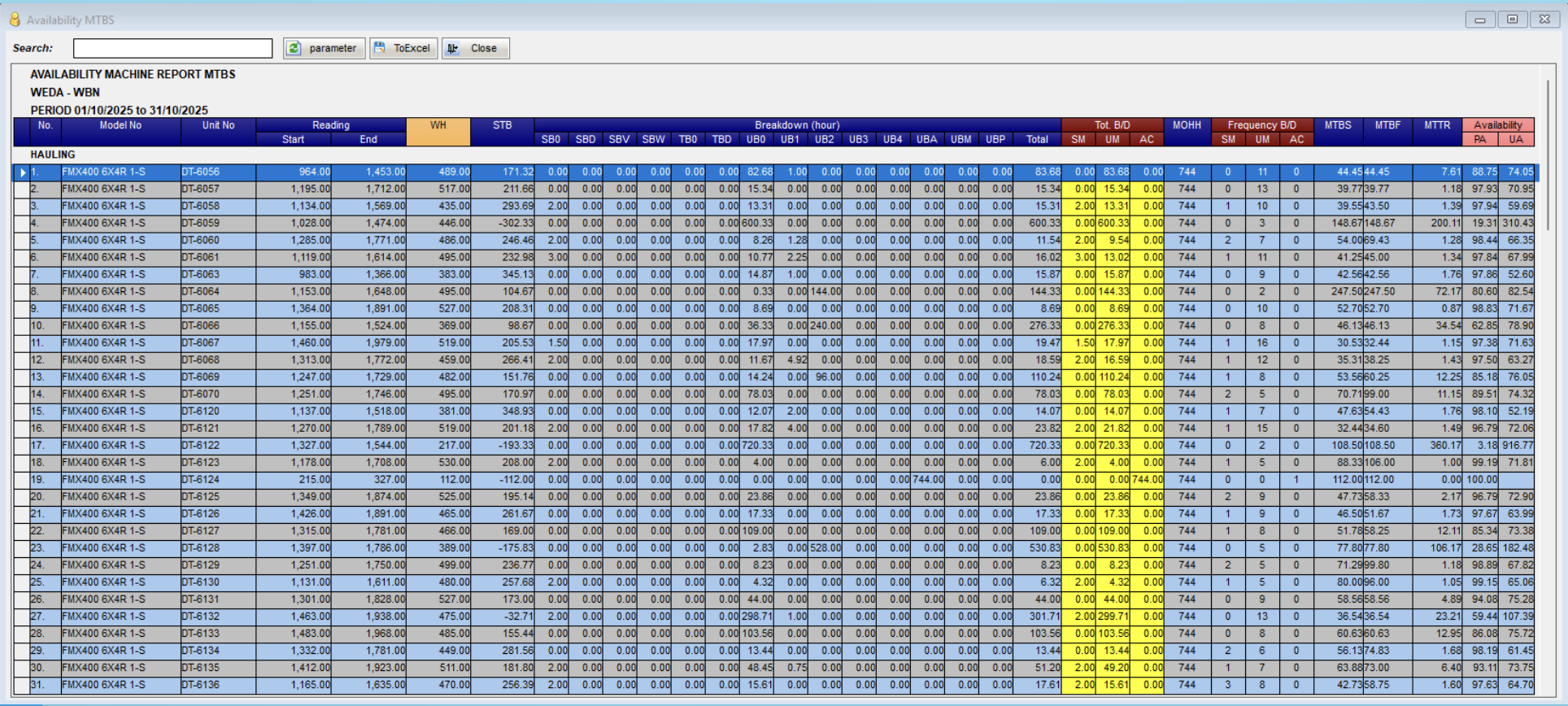
Task: Click the "Model No" column header
Action: [120, 132]
